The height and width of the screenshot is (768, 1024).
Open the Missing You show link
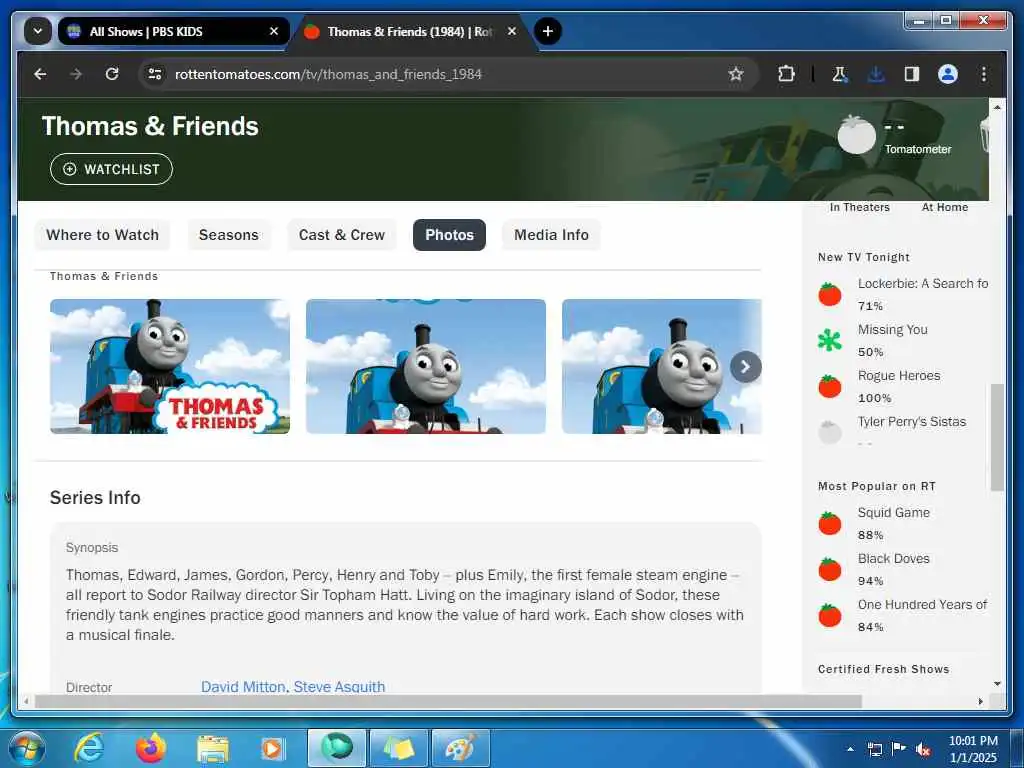pyautogui.click(x=893, y=330)
